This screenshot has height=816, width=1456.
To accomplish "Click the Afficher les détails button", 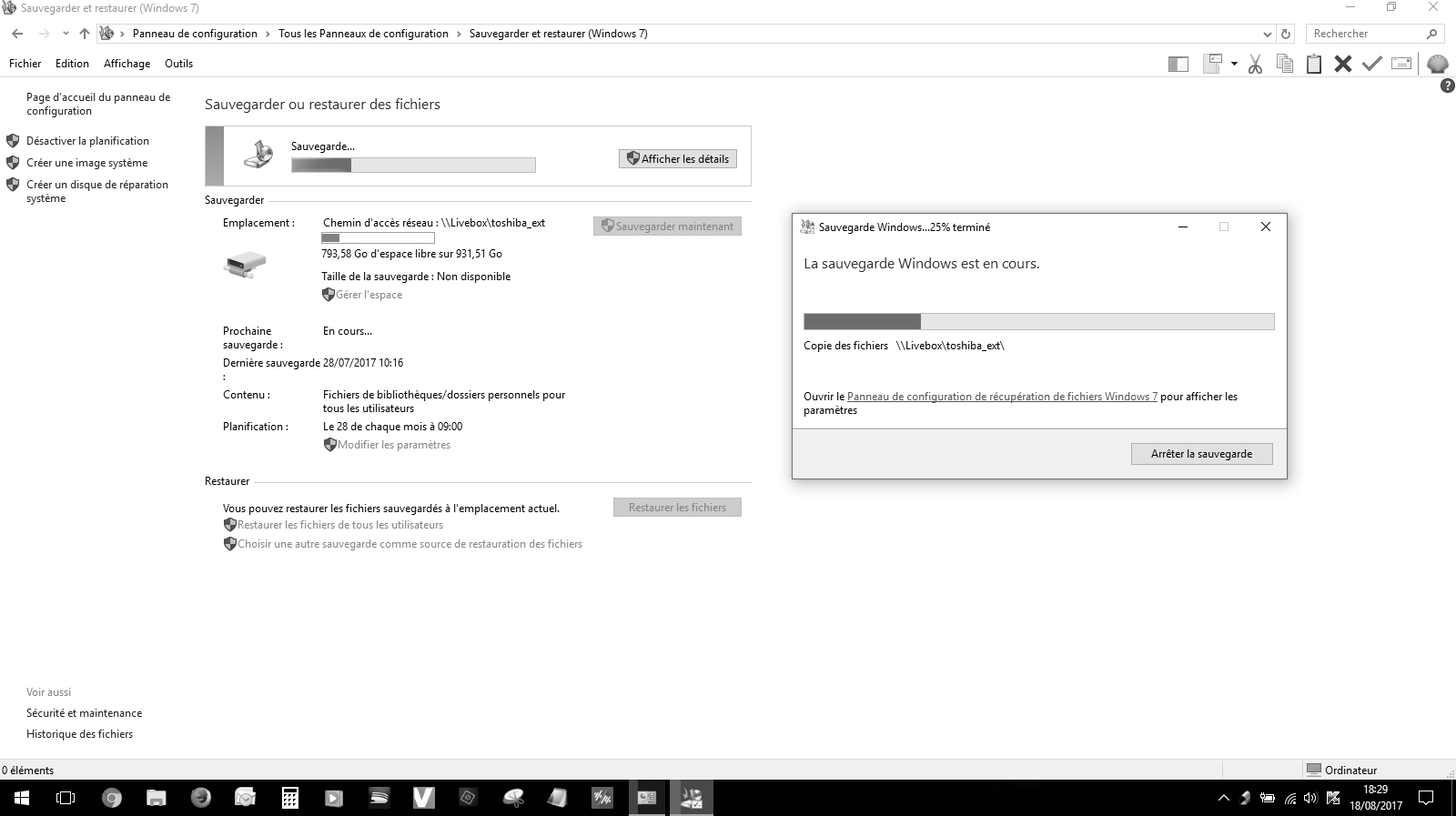I will [x=678, y=158].
